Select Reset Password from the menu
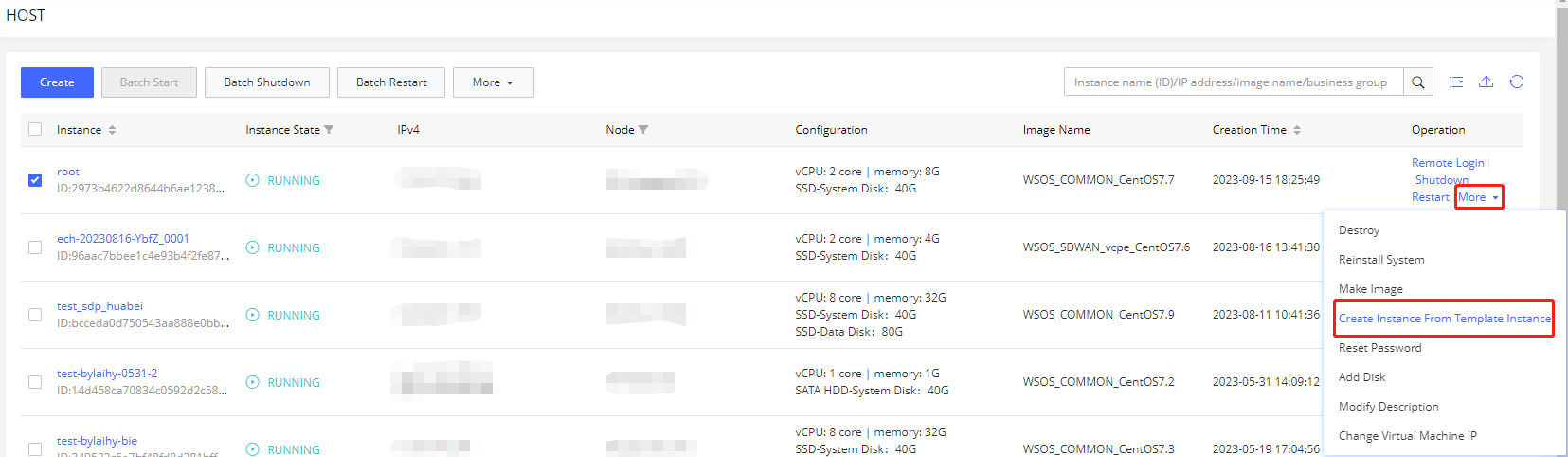This screenshot has height=457, width=1568. pyautogui.click(x=1379, y=348)
